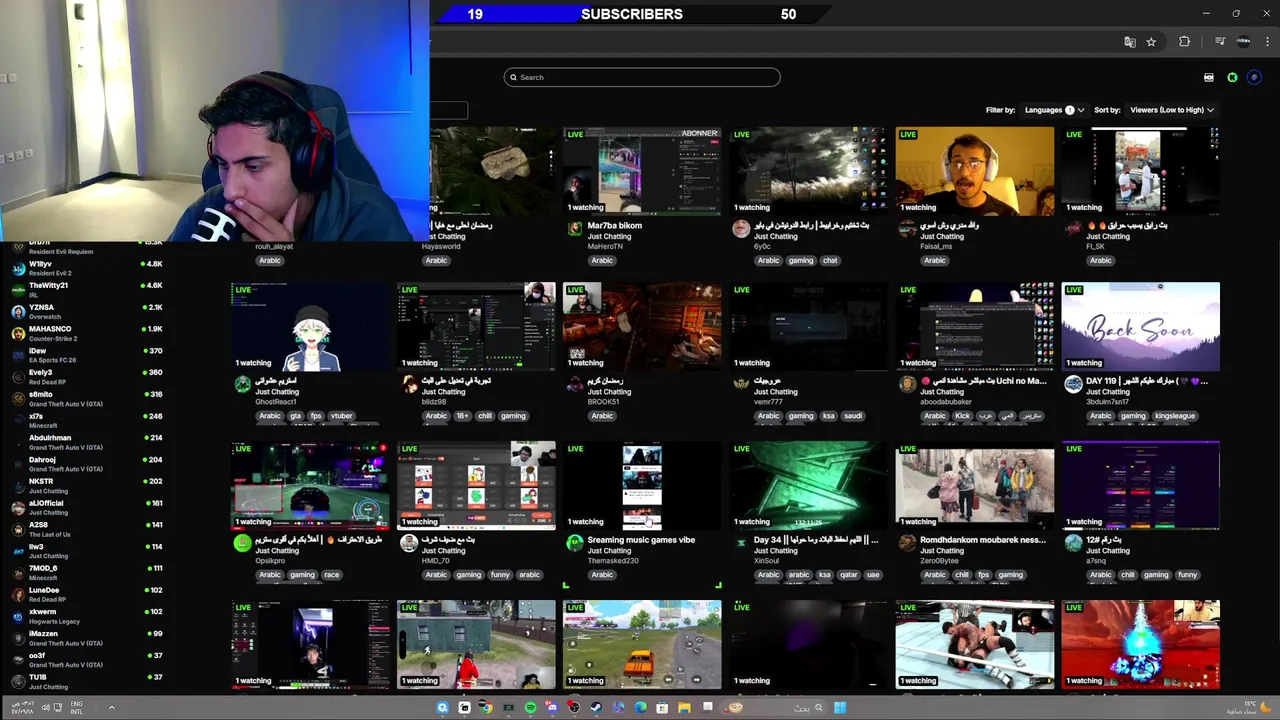1280x720 pixels.
Task: Open the Chrome three-dot menu
Action: coord(1266,42)
